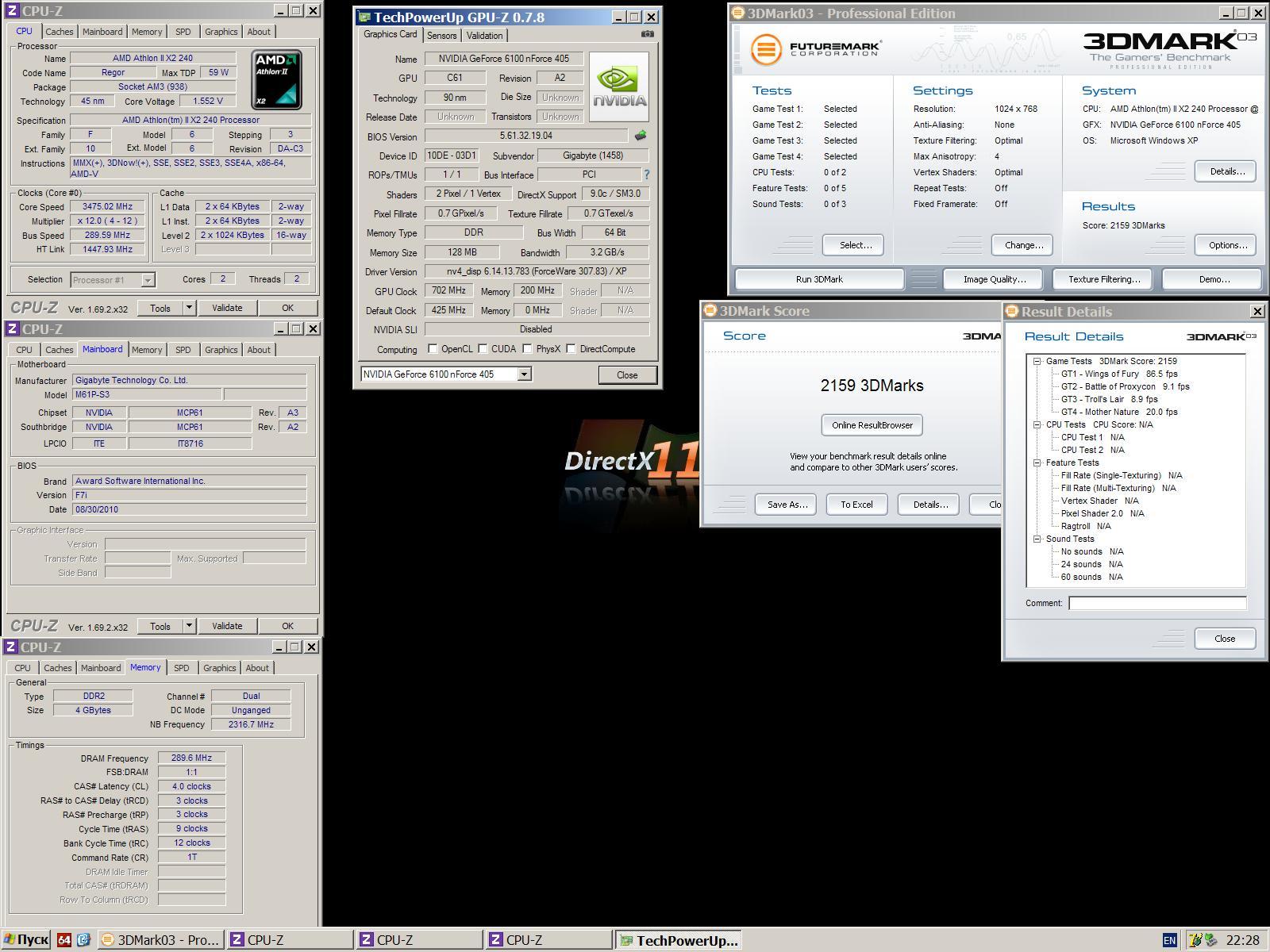
Task: Enable the DirectCompute checkbox
Action: (x=571, y=348)
